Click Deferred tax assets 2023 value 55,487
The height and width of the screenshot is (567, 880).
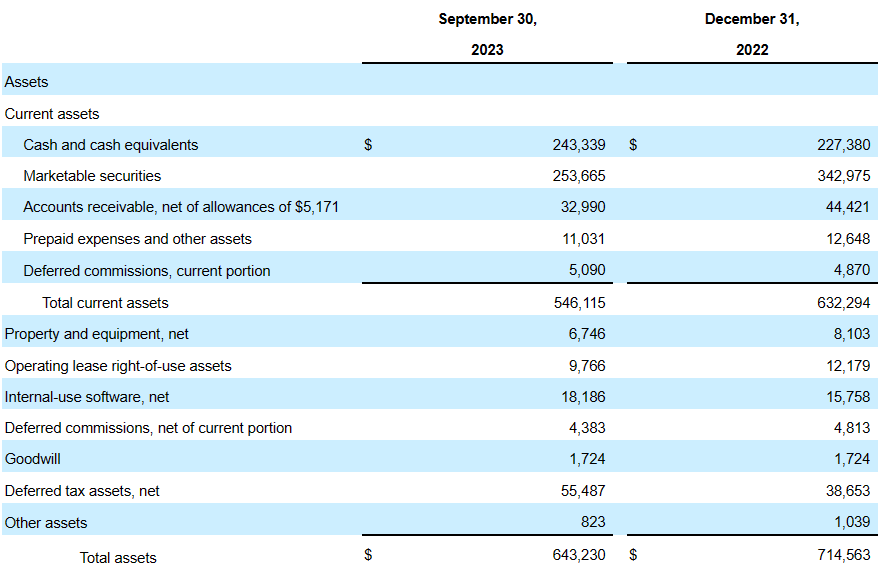point(582,491)
